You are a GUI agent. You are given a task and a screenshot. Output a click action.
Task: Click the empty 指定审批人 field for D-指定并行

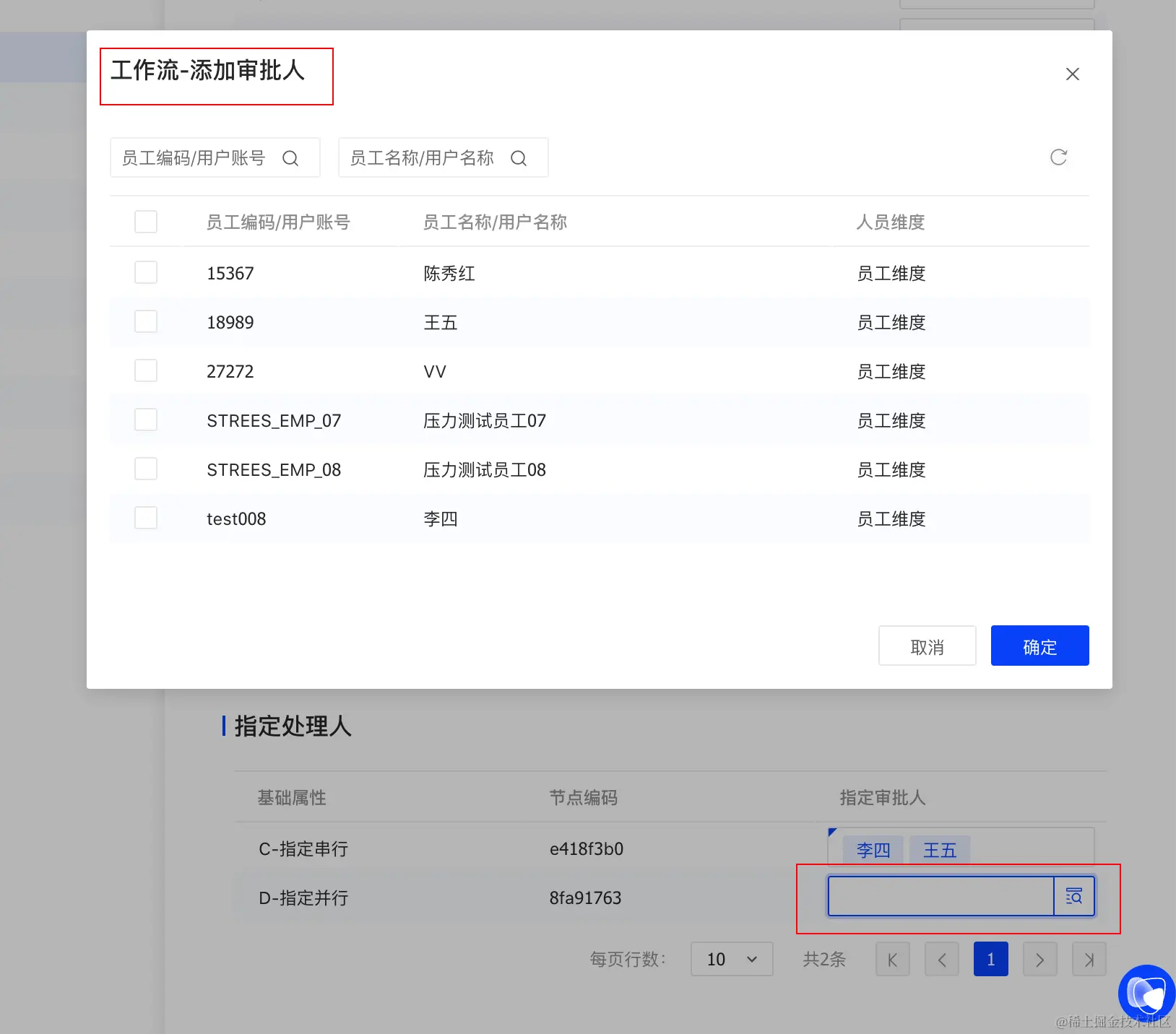pyautogui.click(x=941, y=896)
